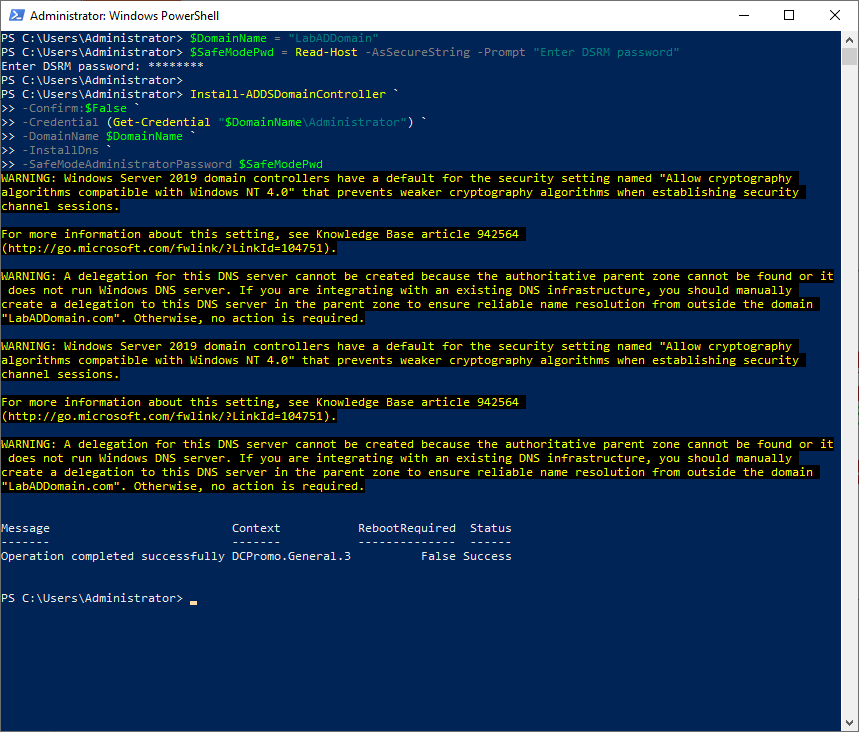Click the scrollbar up arrow
This screenshot has height=732, width=859.
click(x=849, y=40)
